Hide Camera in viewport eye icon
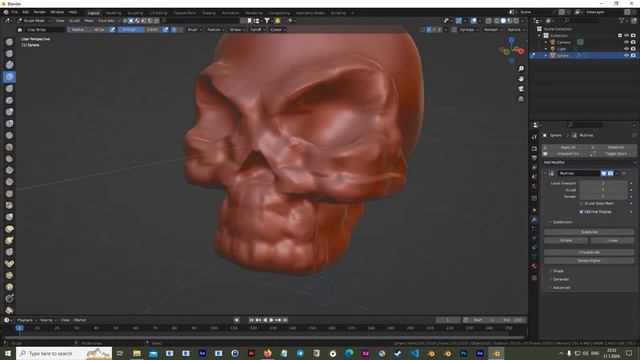The image size is (640, 360). (627, 42)
